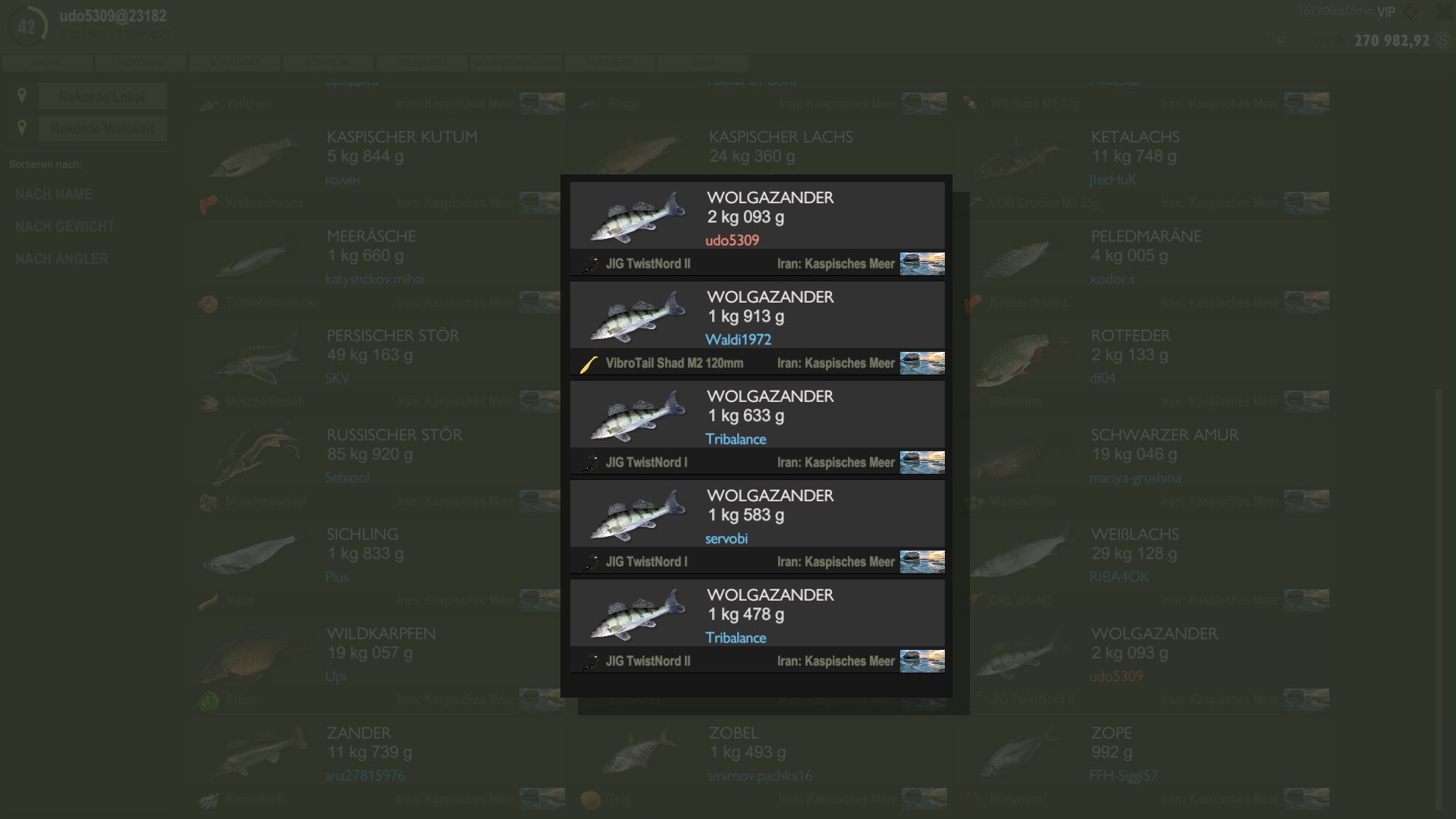Screen dimensions: 1456x819
Task: Click the Köderfisch bait icon under Zander
Action: coord(209,800)
